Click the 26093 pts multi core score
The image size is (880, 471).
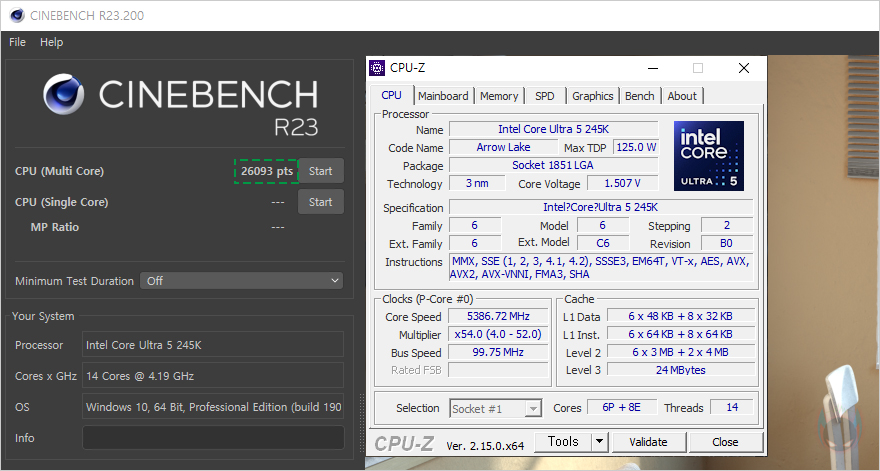[x=267, y=171]
